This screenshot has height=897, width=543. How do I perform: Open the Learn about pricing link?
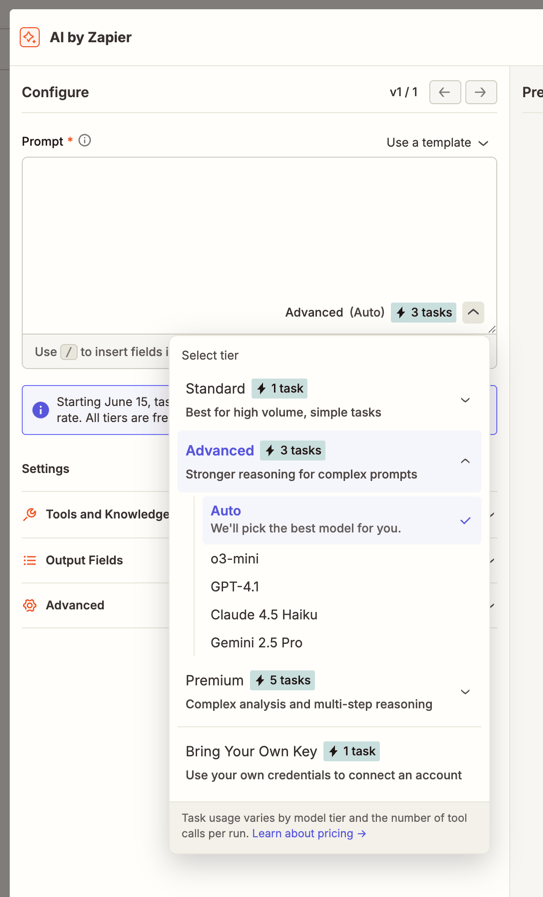click(309, 834)
